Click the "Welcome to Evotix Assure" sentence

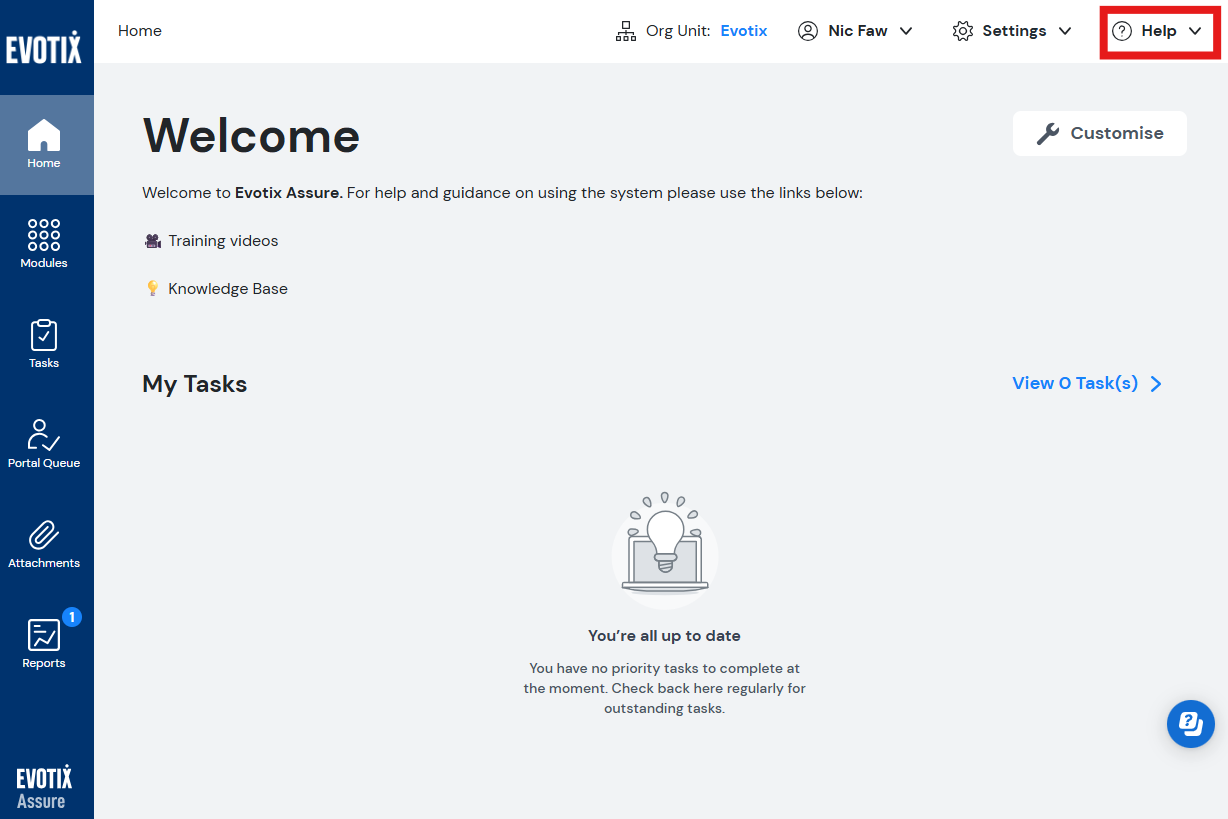click(x=502, y=193)
